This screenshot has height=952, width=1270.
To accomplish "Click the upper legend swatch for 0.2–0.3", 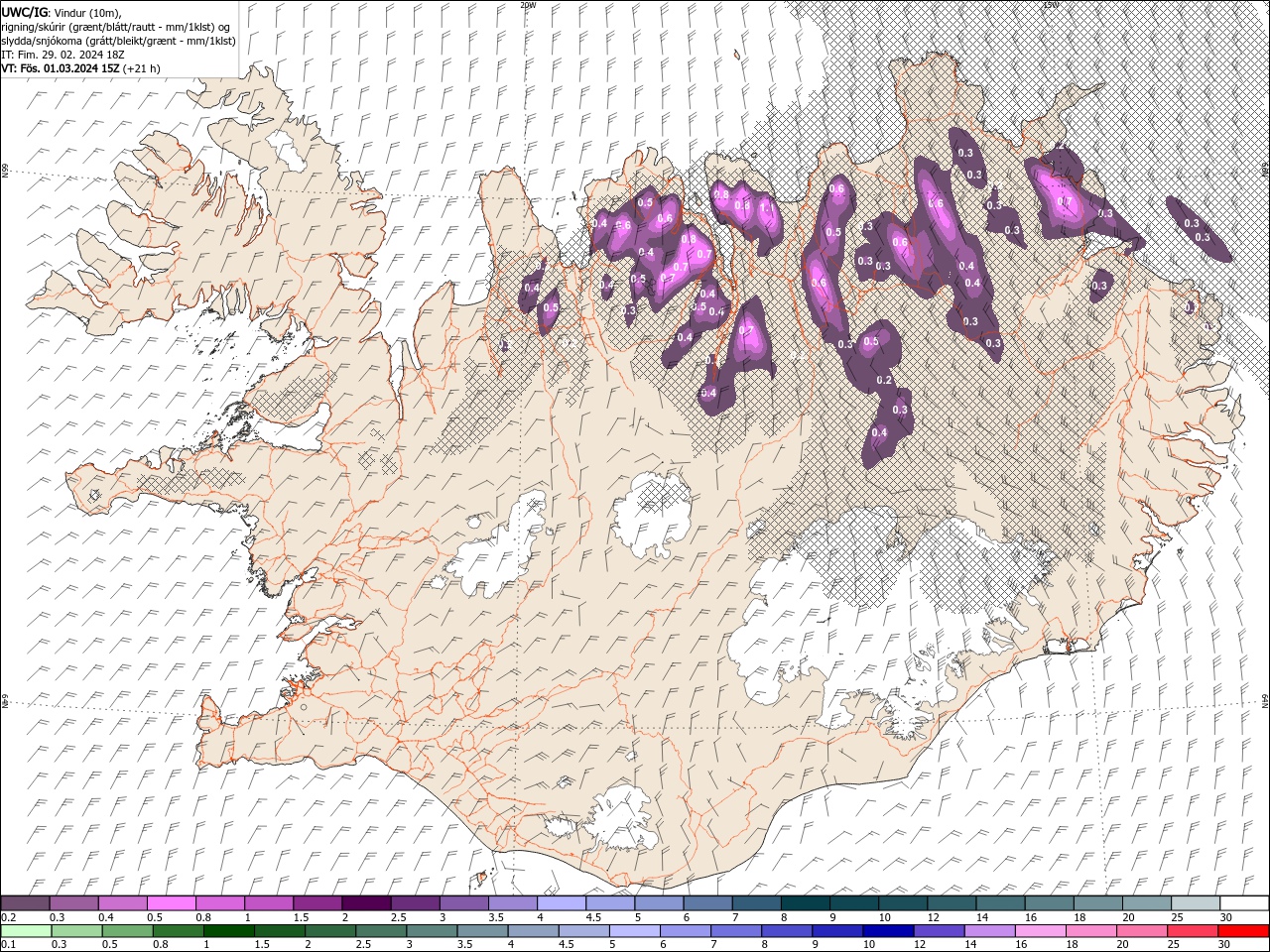I will 25,903.
